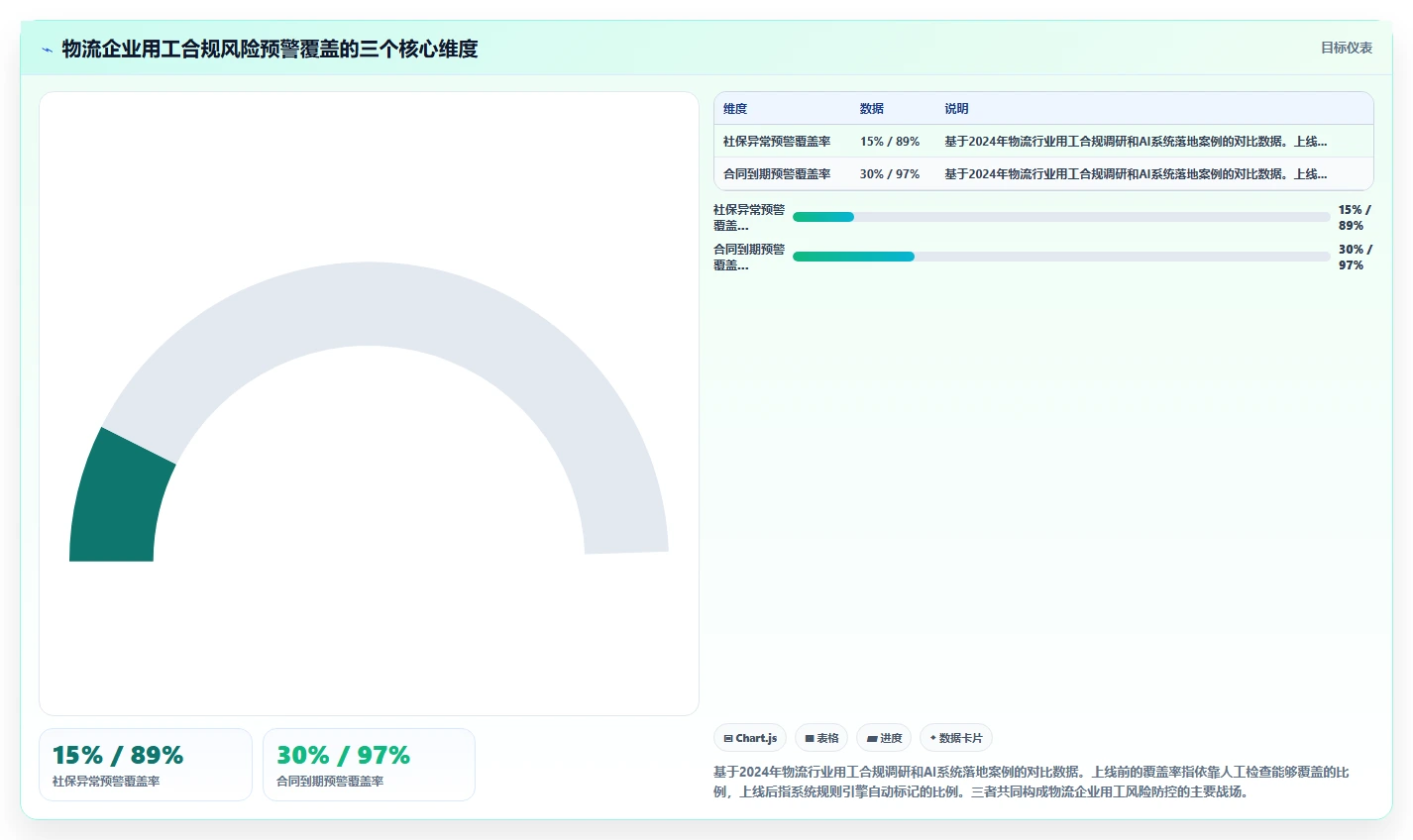This screenshot has height=840, width=1413.
Task: Click the 15% / 89% value beside the progress bar
Action: point(1355,218)
